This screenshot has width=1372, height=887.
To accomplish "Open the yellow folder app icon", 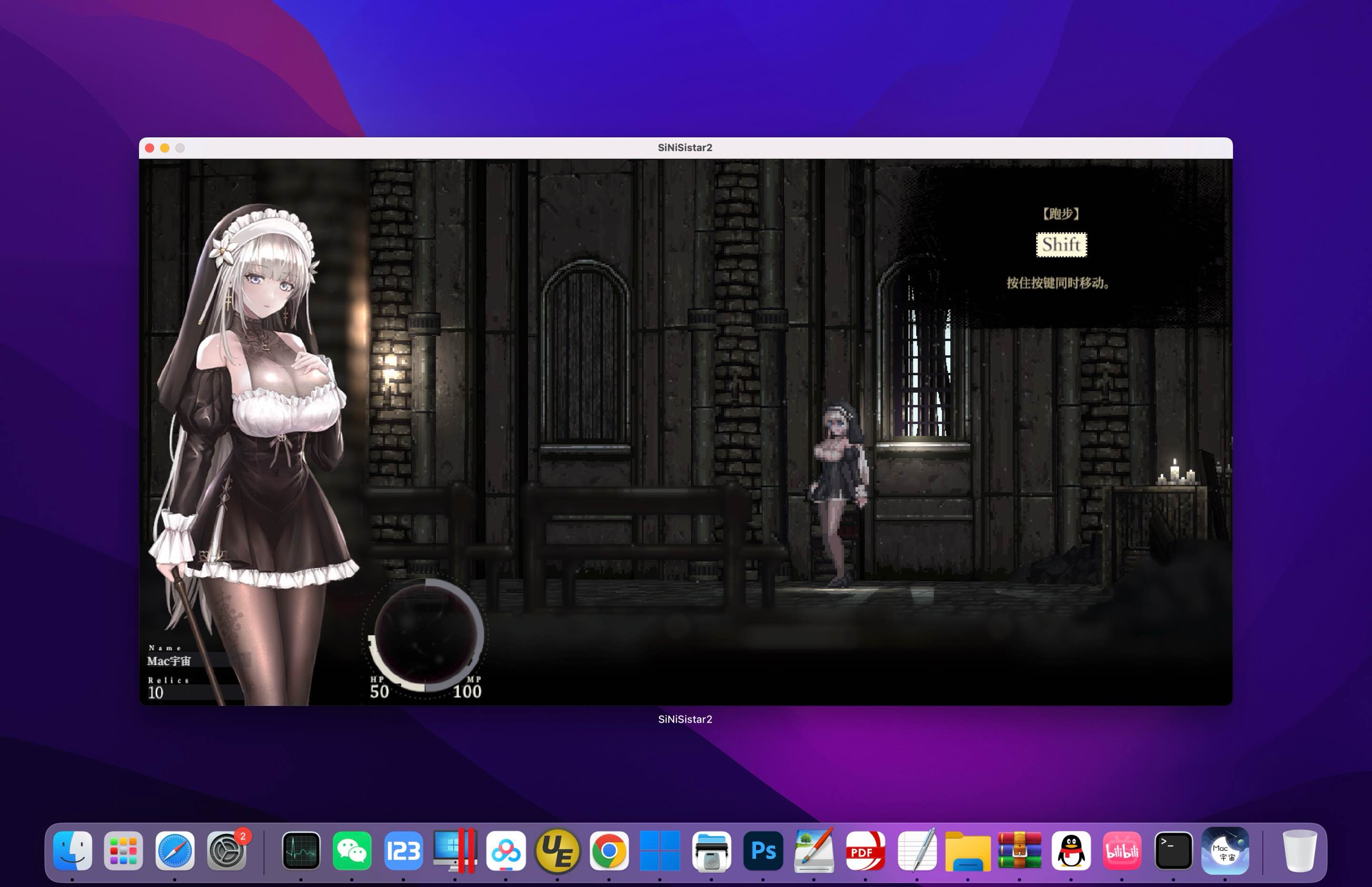I will click(968, 851).
